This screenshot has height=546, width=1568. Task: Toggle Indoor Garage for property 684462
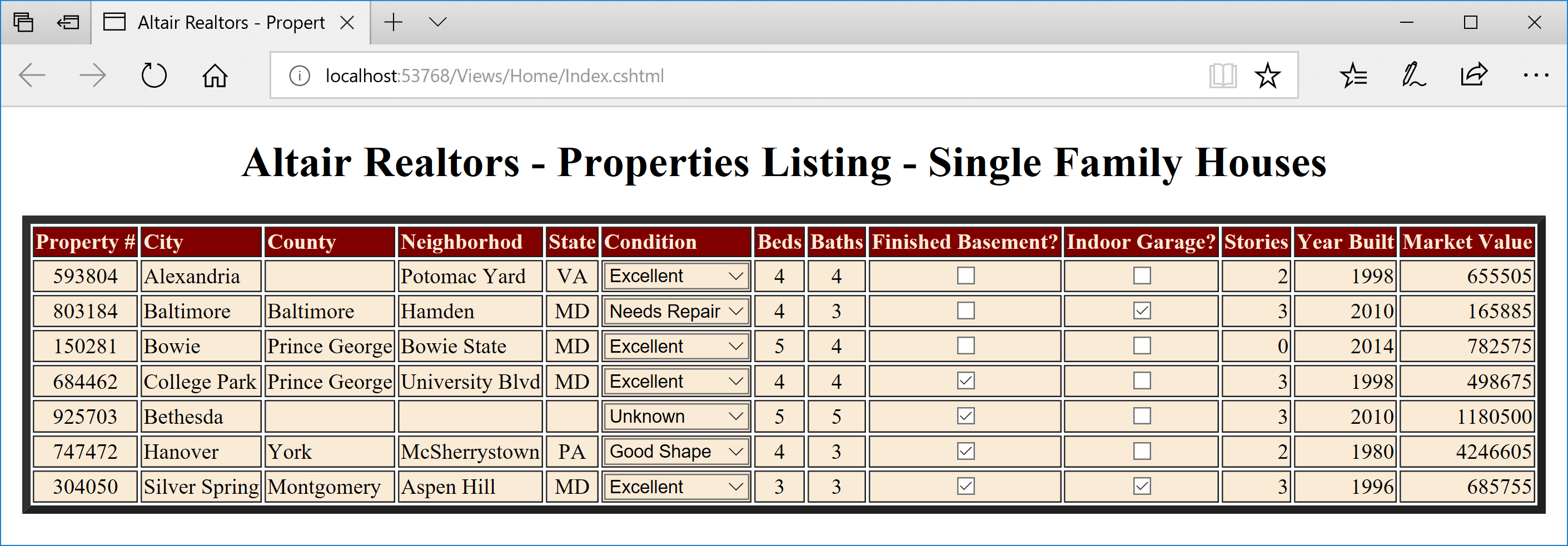click(x=1141, y=381)
